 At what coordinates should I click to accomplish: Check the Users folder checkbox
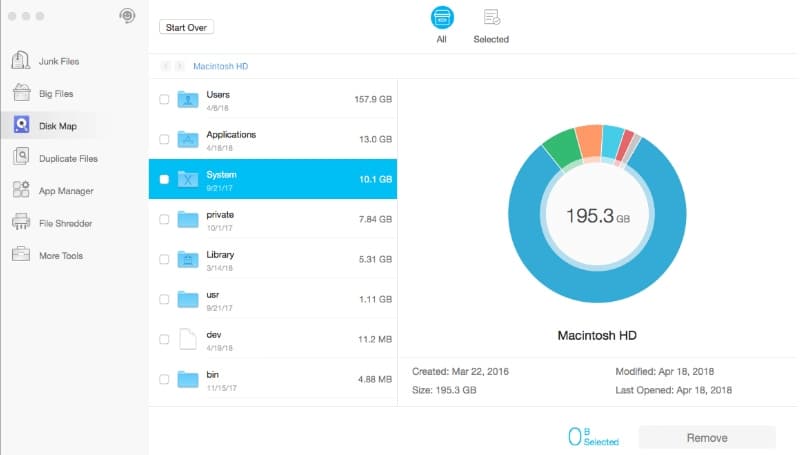pyautogui.click(x=164, y=99)
